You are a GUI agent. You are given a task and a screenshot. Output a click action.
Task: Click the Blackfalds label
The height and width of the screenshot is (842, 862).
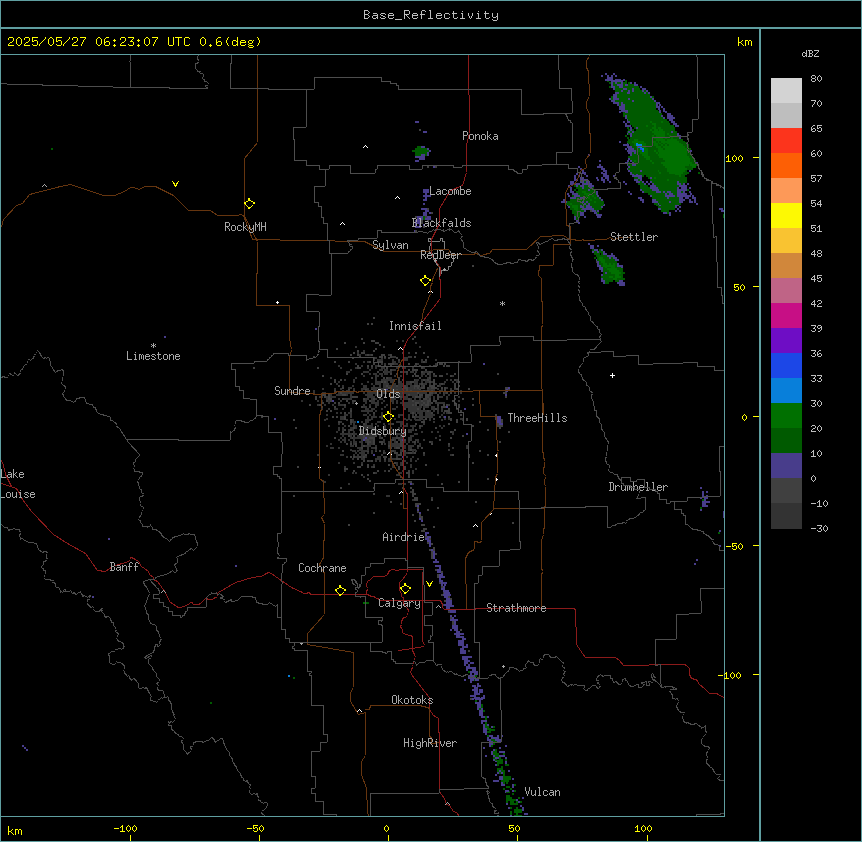tap(441, 223)
